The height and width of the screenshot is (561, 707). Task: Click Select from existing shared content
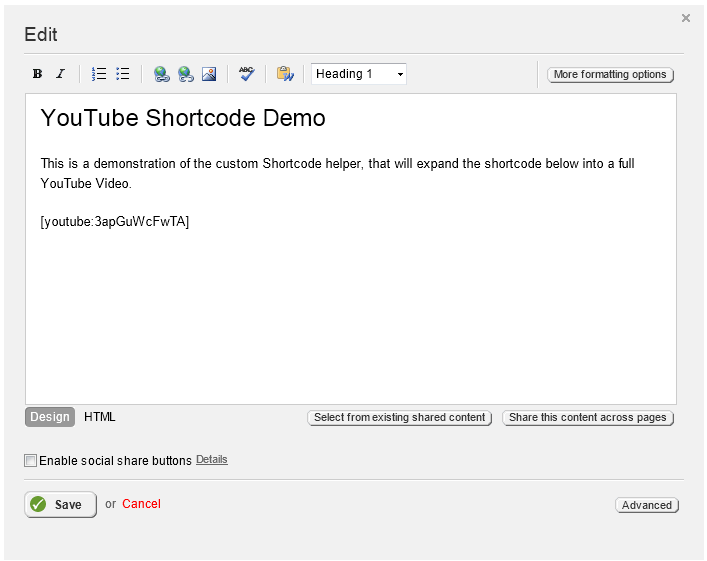point(399,418)
